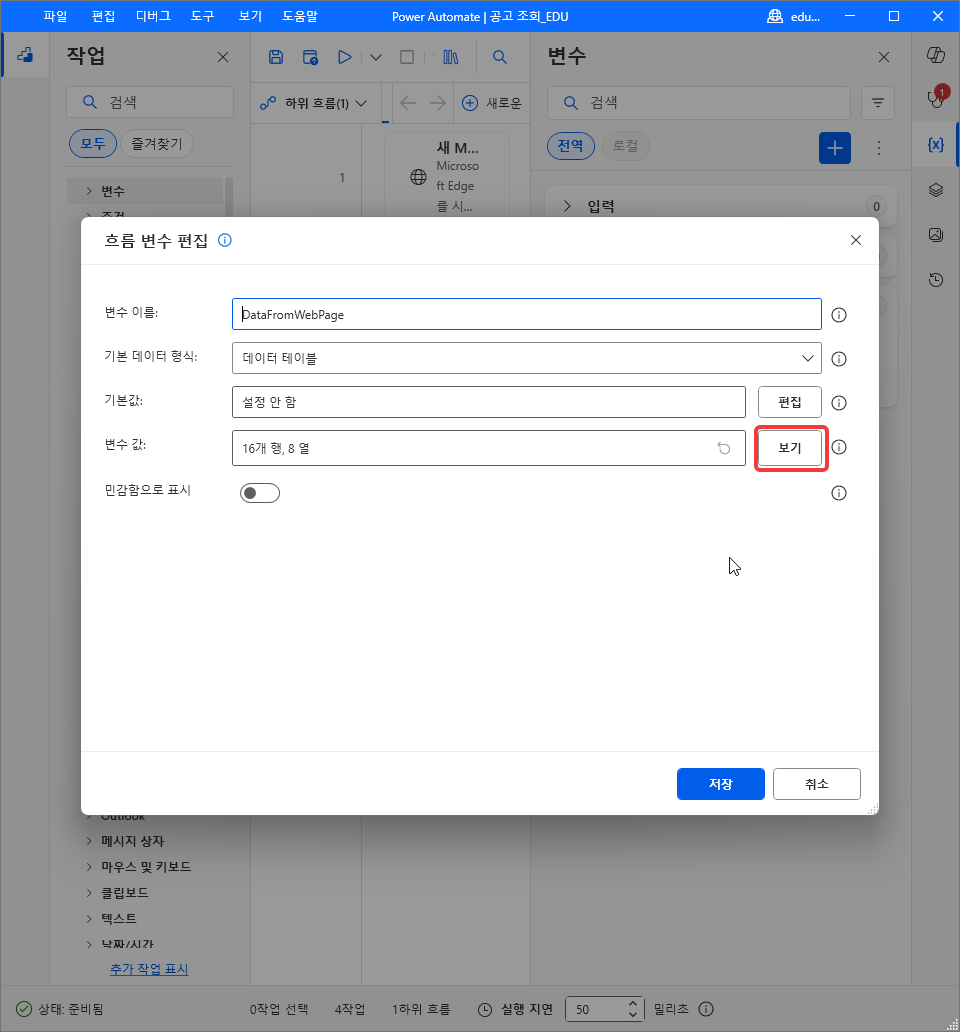The image size is (960, 1032).
Task: Click the 새로운 subflow button
Action: (492, 103)
